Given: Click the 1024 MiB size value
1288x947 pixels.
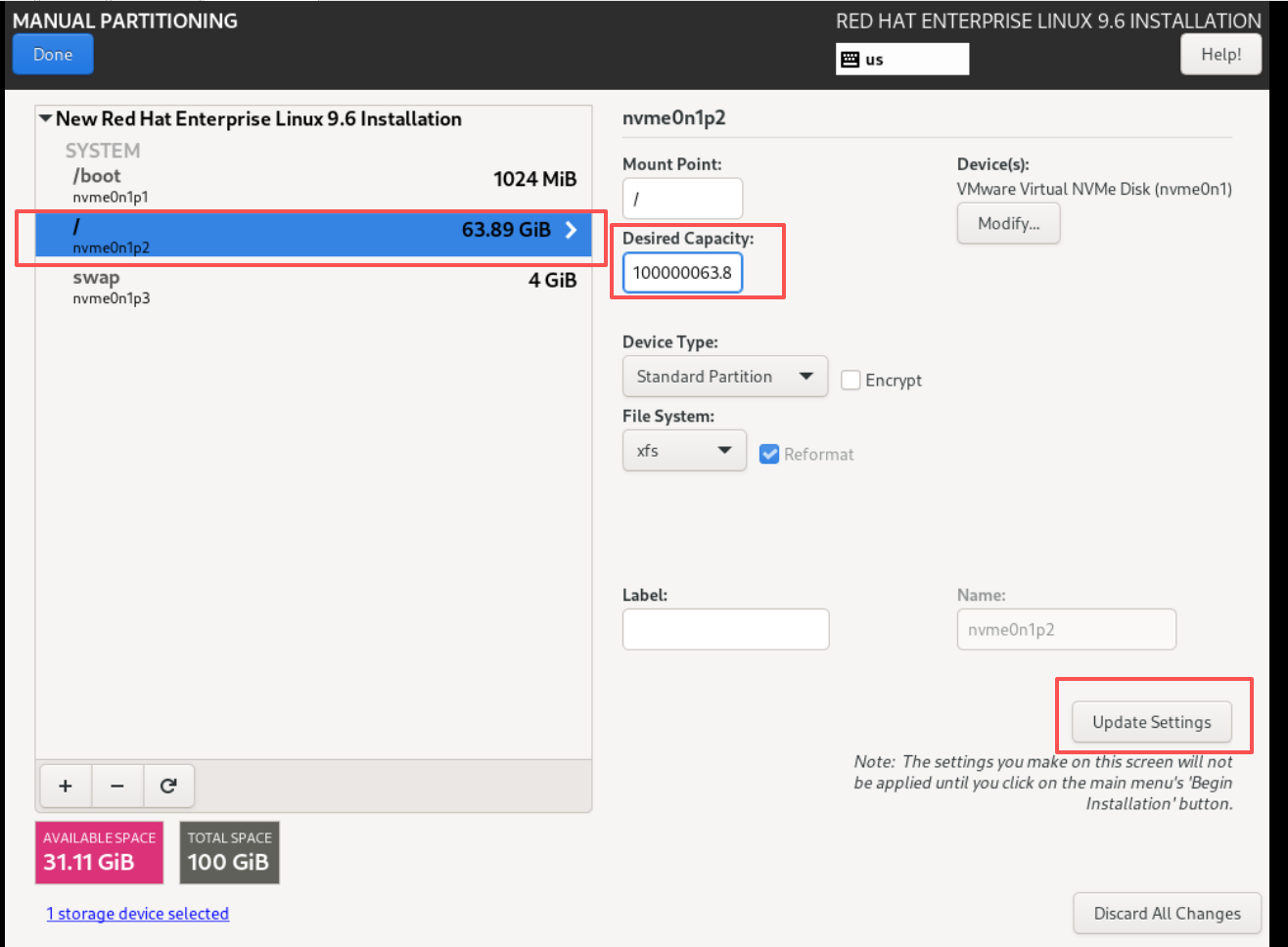Looking at the screenshot, I should coord(534,179).
